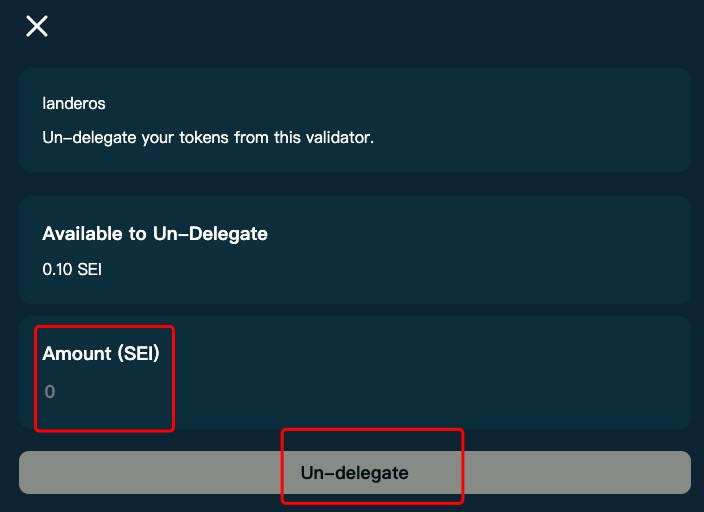
Task: Click "(SEI)" in the Amount label
Action: [x=135, y=352]
